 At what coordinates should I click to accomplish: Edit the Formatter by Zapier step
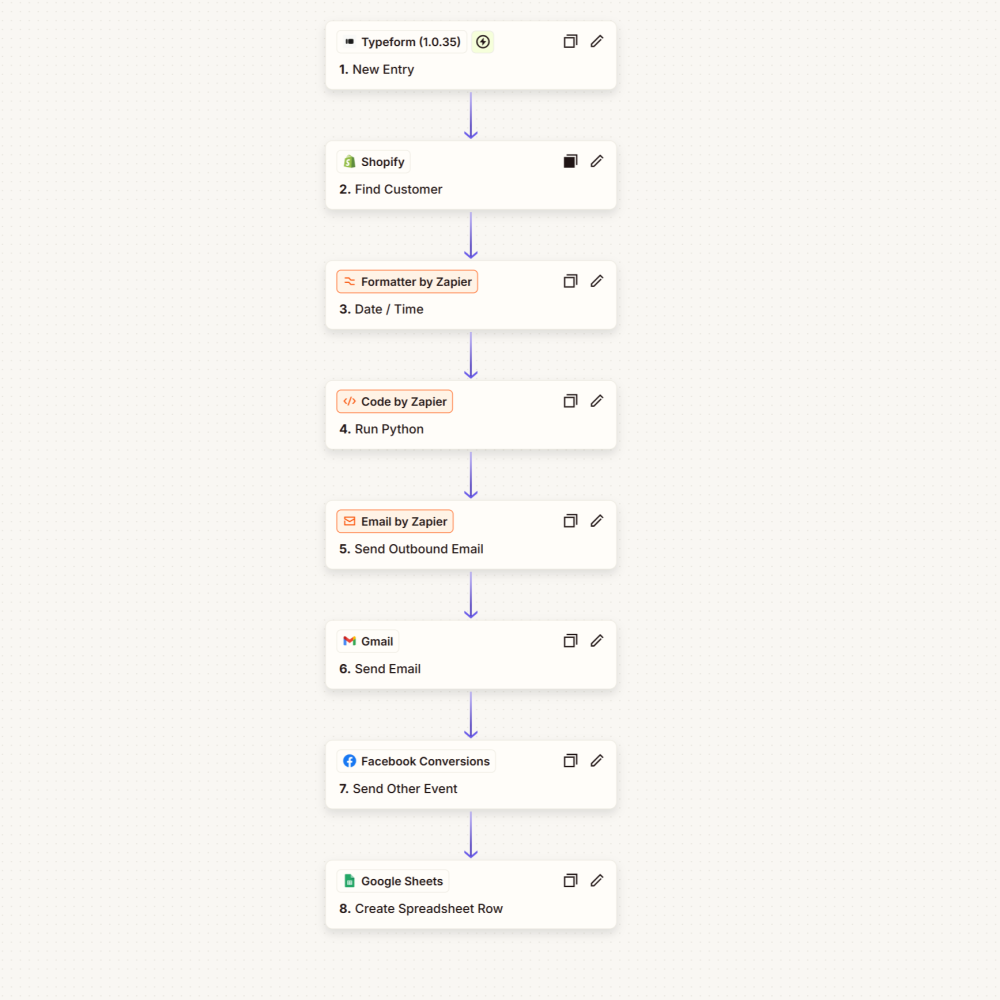(596, 281)
